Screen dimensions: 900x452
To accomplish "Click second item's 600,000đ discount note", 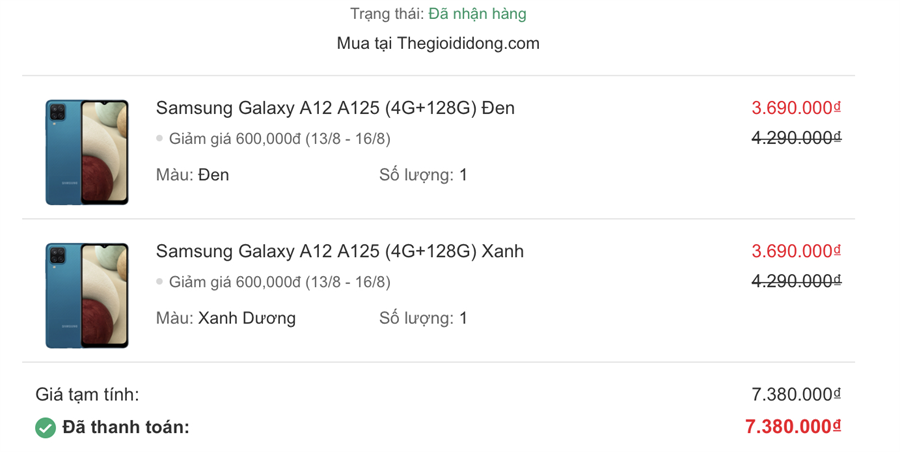I will [x=279, y=282].
